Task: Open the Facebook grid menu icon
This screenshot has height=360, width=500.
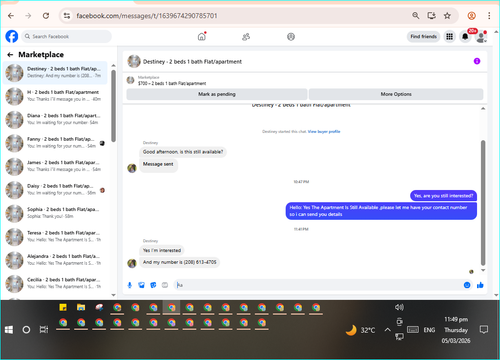Action: tap(450, 36)
